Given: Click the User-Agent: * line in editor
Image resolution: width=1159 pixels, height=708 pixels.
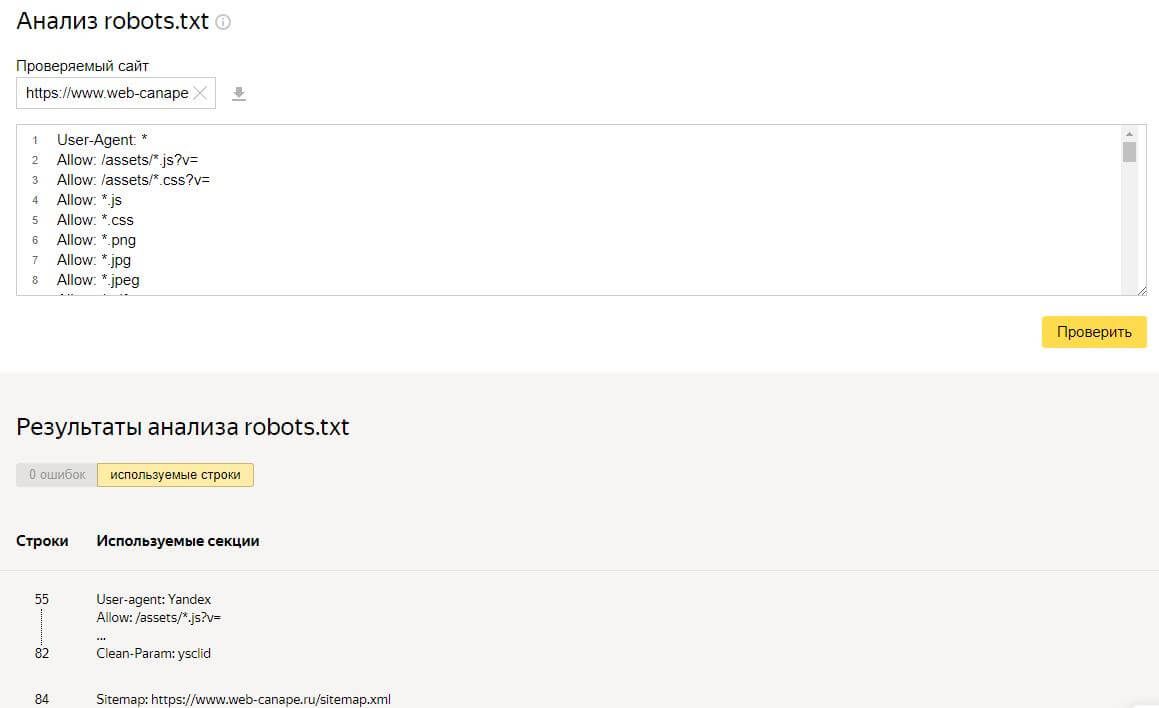Looking at the screenshot, I should tap(102, 140).
